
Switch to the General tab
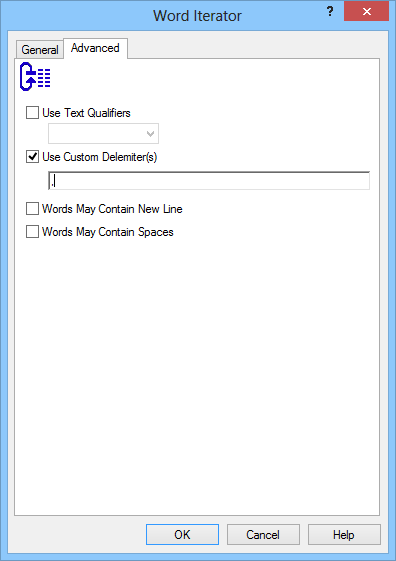click(x=40, y=49)
